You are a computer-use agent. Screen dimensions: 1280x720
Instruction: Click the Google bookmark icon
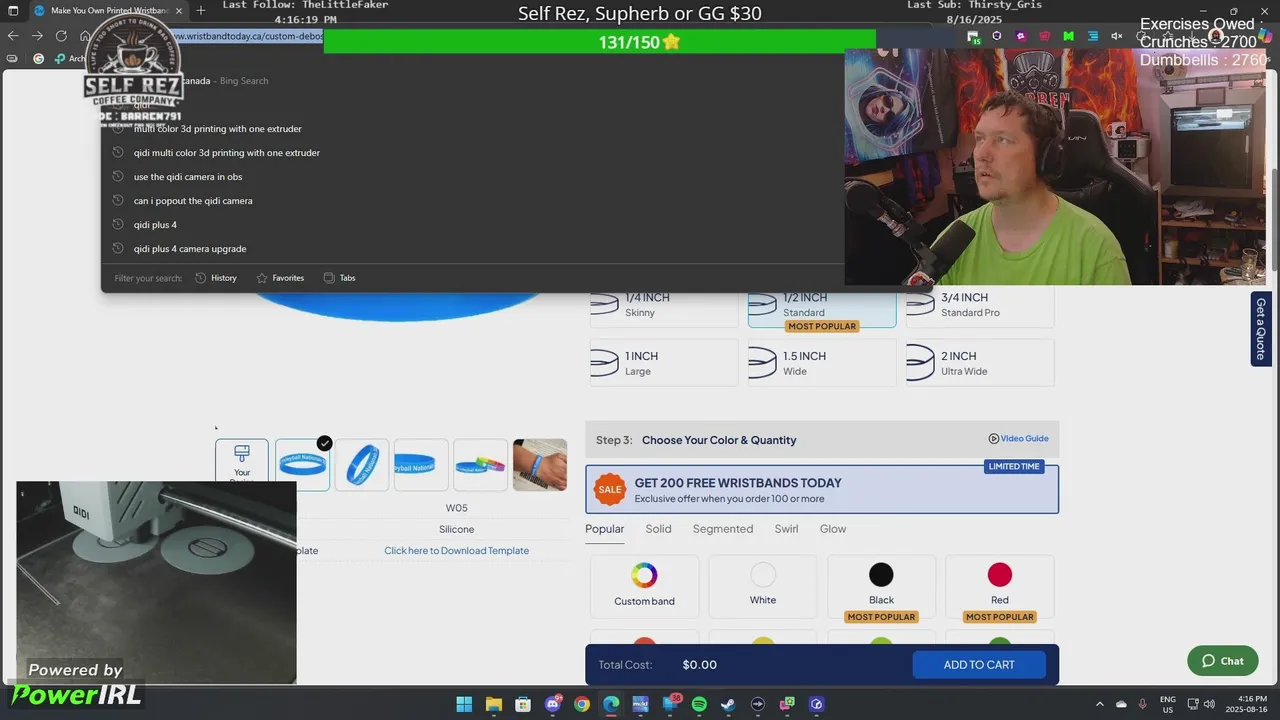tap(39, 58)
